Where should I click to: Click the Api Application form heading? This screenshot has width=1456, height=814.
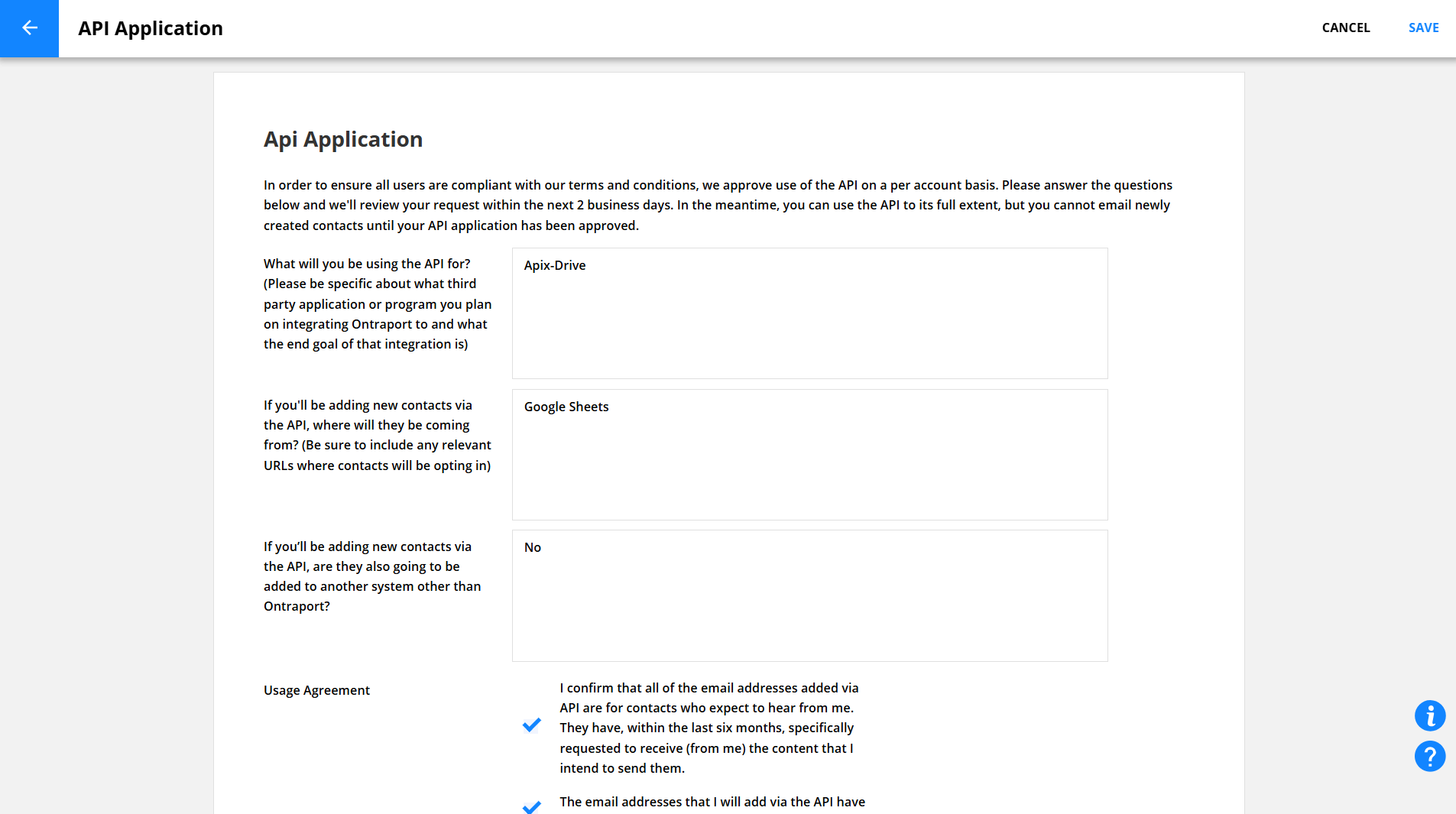tap(343, 139)
